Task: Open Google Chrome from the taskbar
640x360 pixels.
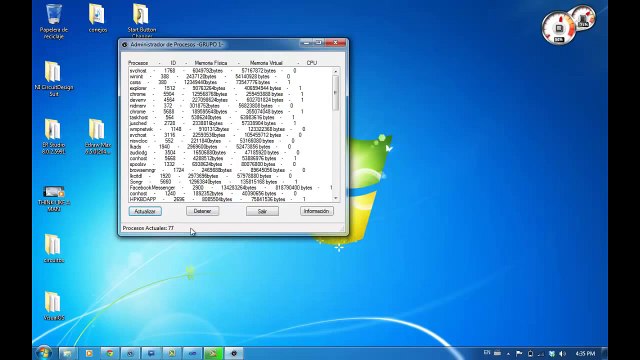Action: tap(110, 353)
